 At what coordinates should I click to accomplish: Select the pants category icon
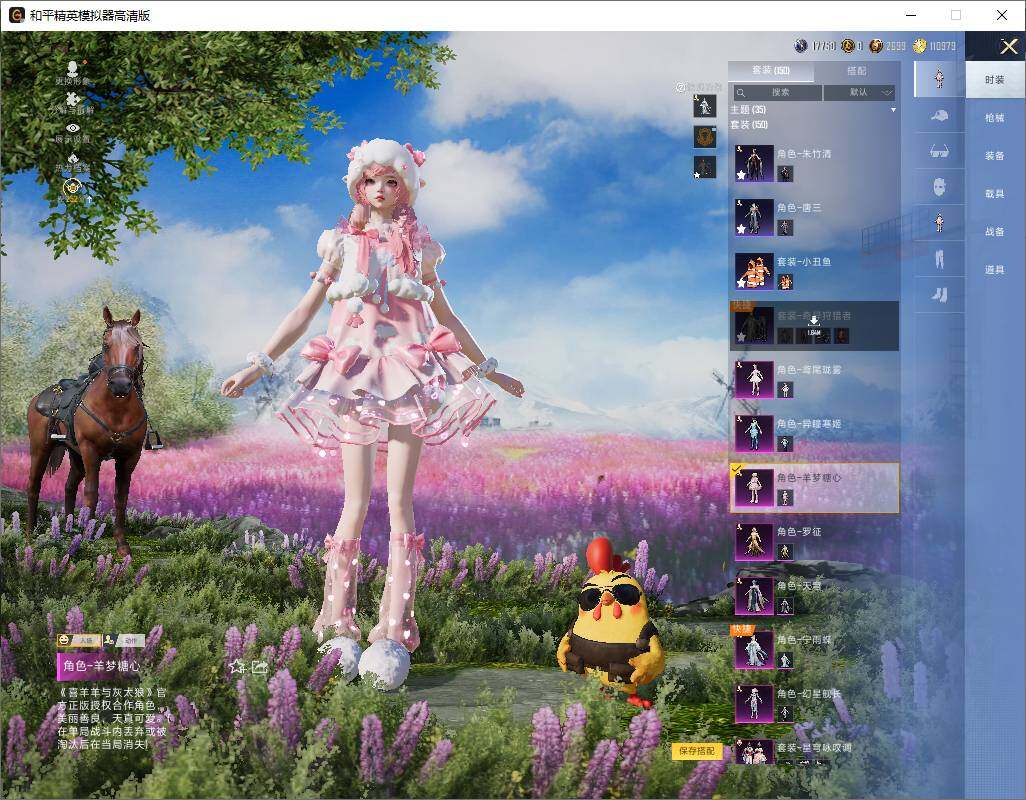pyautogui.click(x=939, y=259)
